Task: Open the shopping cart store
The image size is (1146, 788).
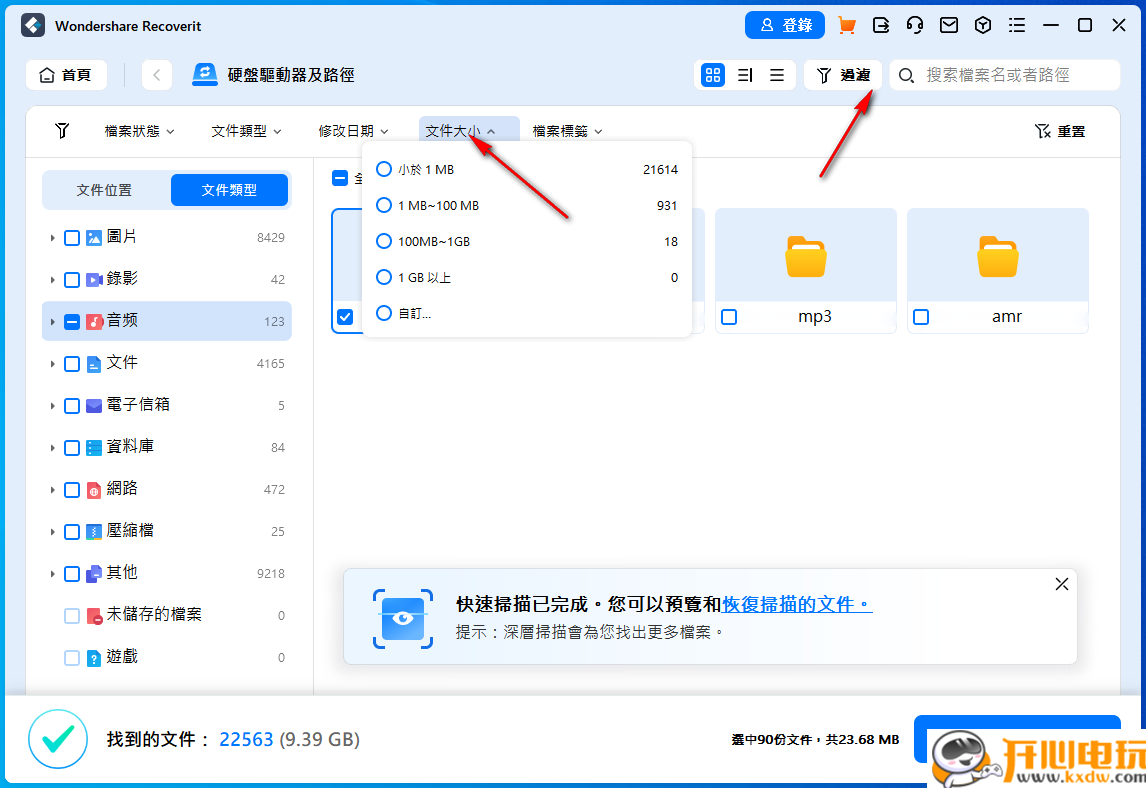Action: [x=846, y=25]
